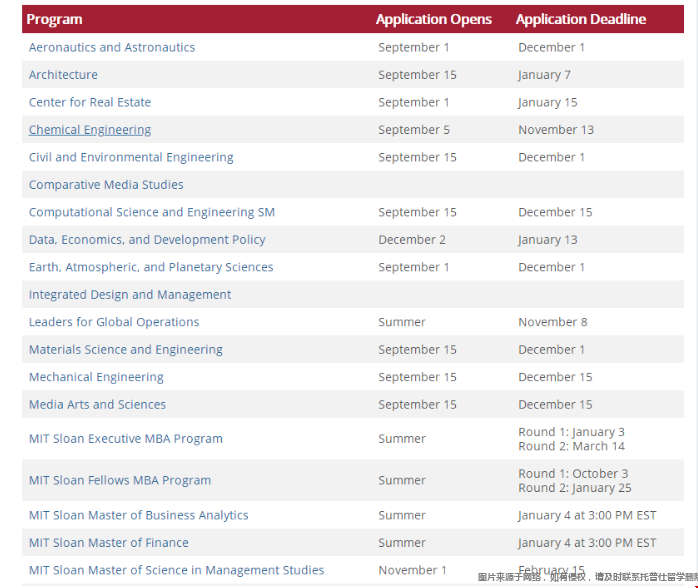
Task: Click the Center for Real Estate link
Action: point(90,102)
